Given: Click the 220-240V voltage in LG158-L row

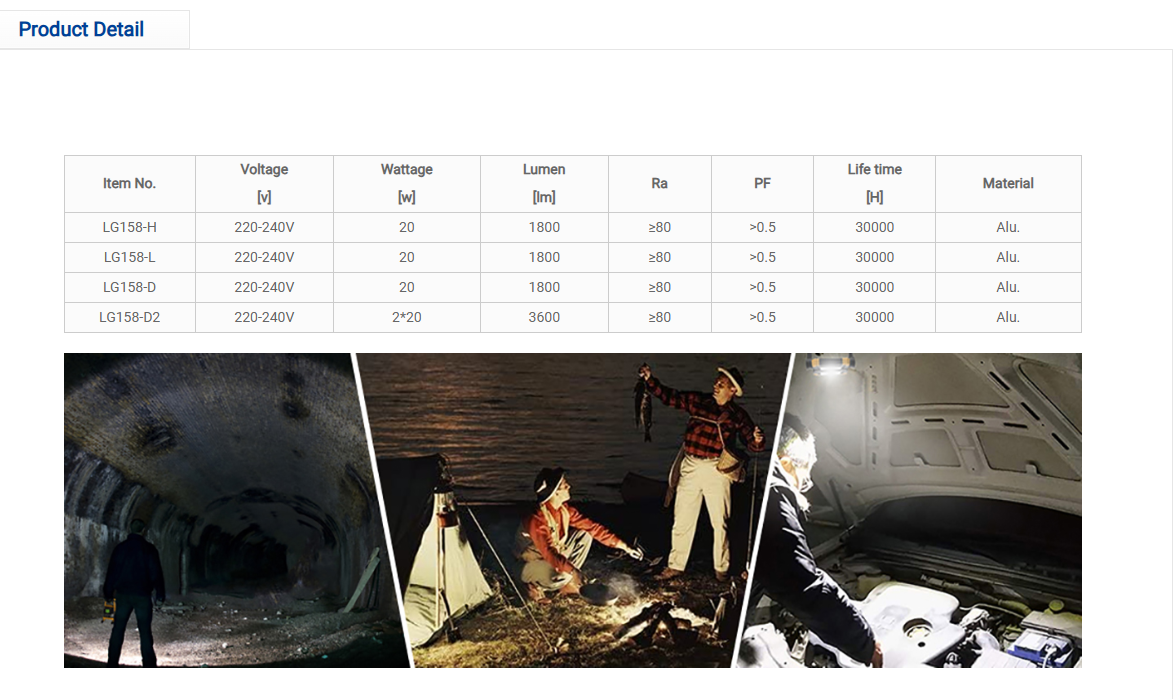Looking at the screenshot, I should (264, 257).
